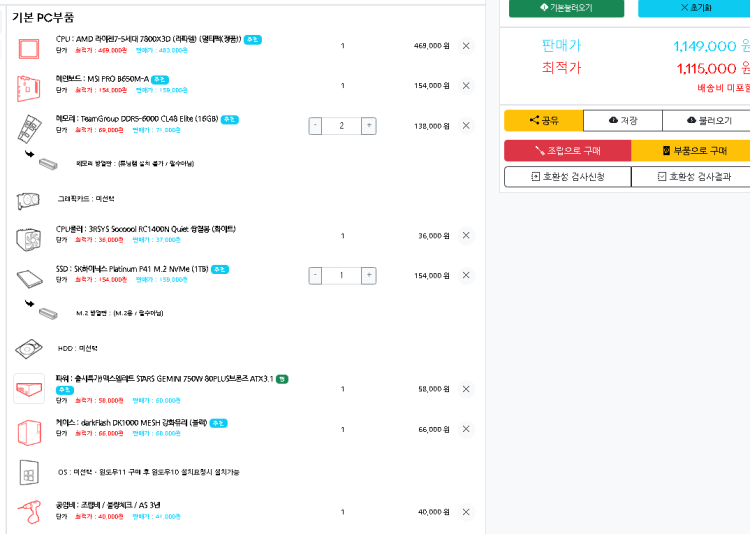Click the CPU cooler part icon
Viewport: 750px width, 534px height.
pos(29,240)
